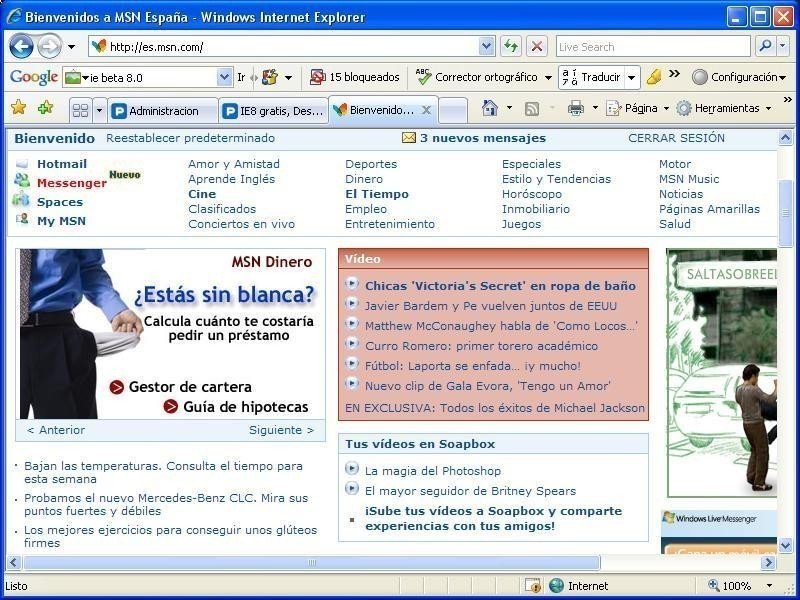Open the tab list dropdown arrow
Image resolution: width=800 pixels, height=600 pixels.
click(x=99, y=110)
